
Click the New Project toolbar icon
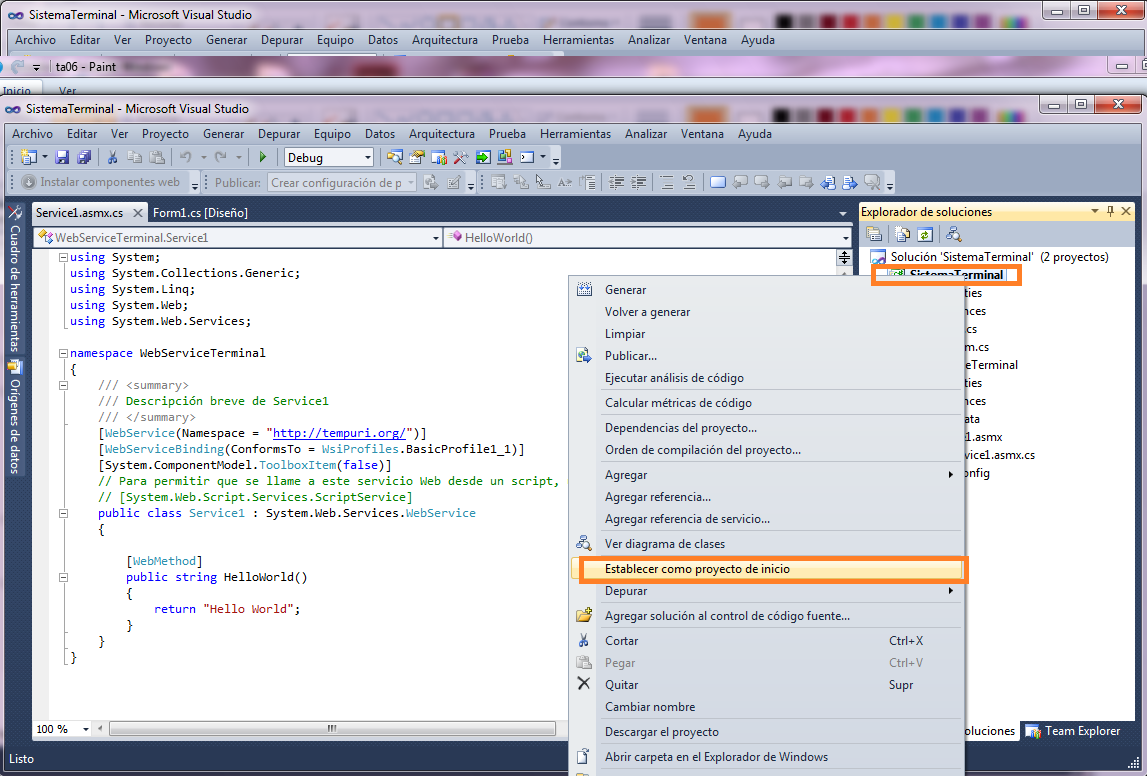[x=29, y=157]
